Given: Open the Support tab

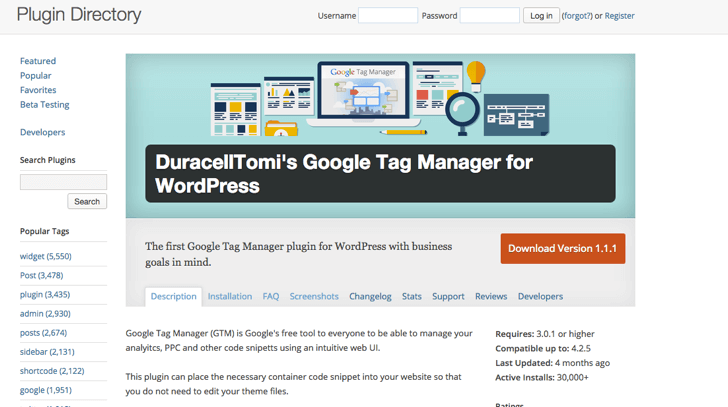Looking at the screenshot, I should pos(448,296).
